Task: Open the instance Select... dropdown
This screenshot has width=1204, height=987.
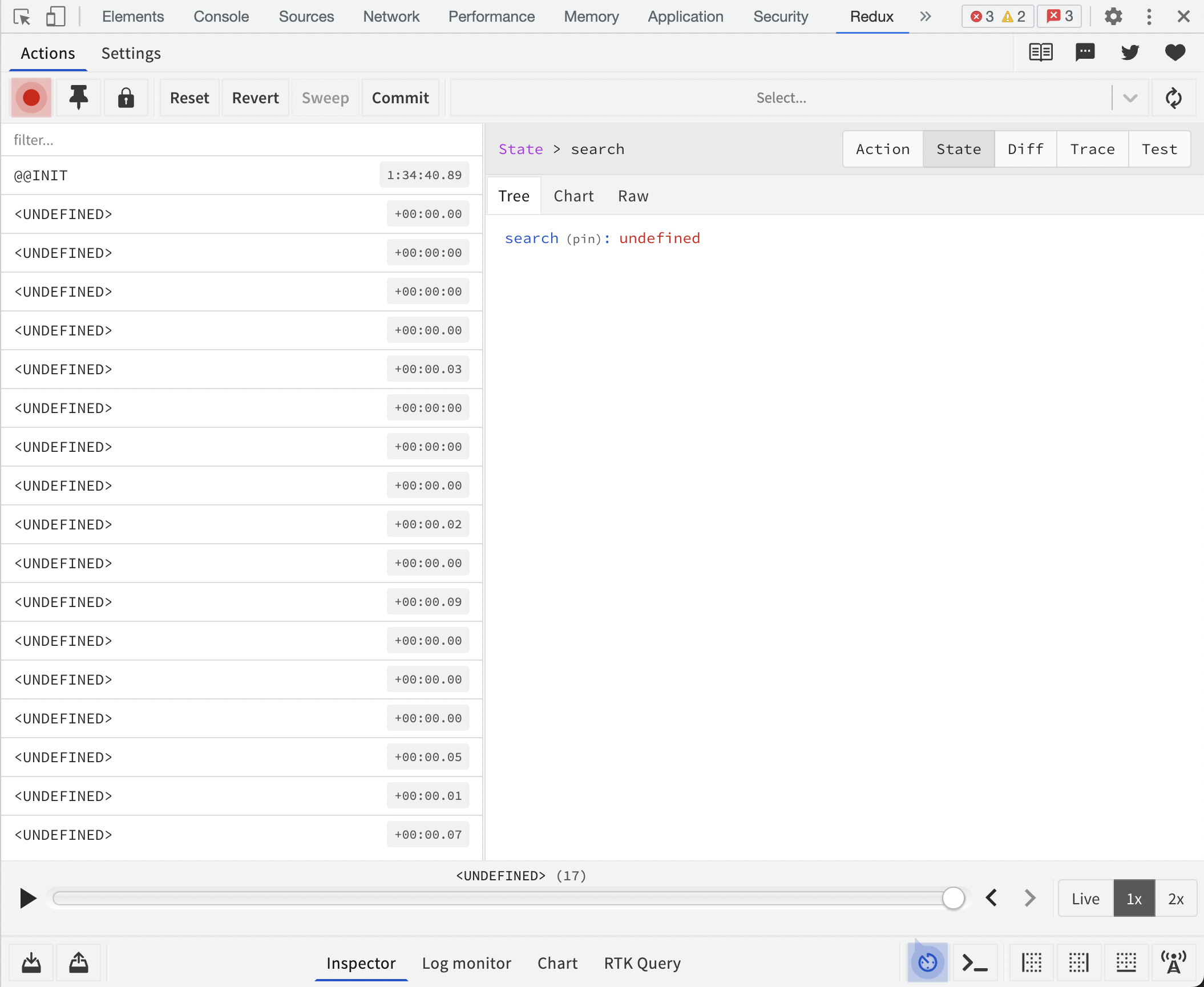Action: tap(782, 98)
